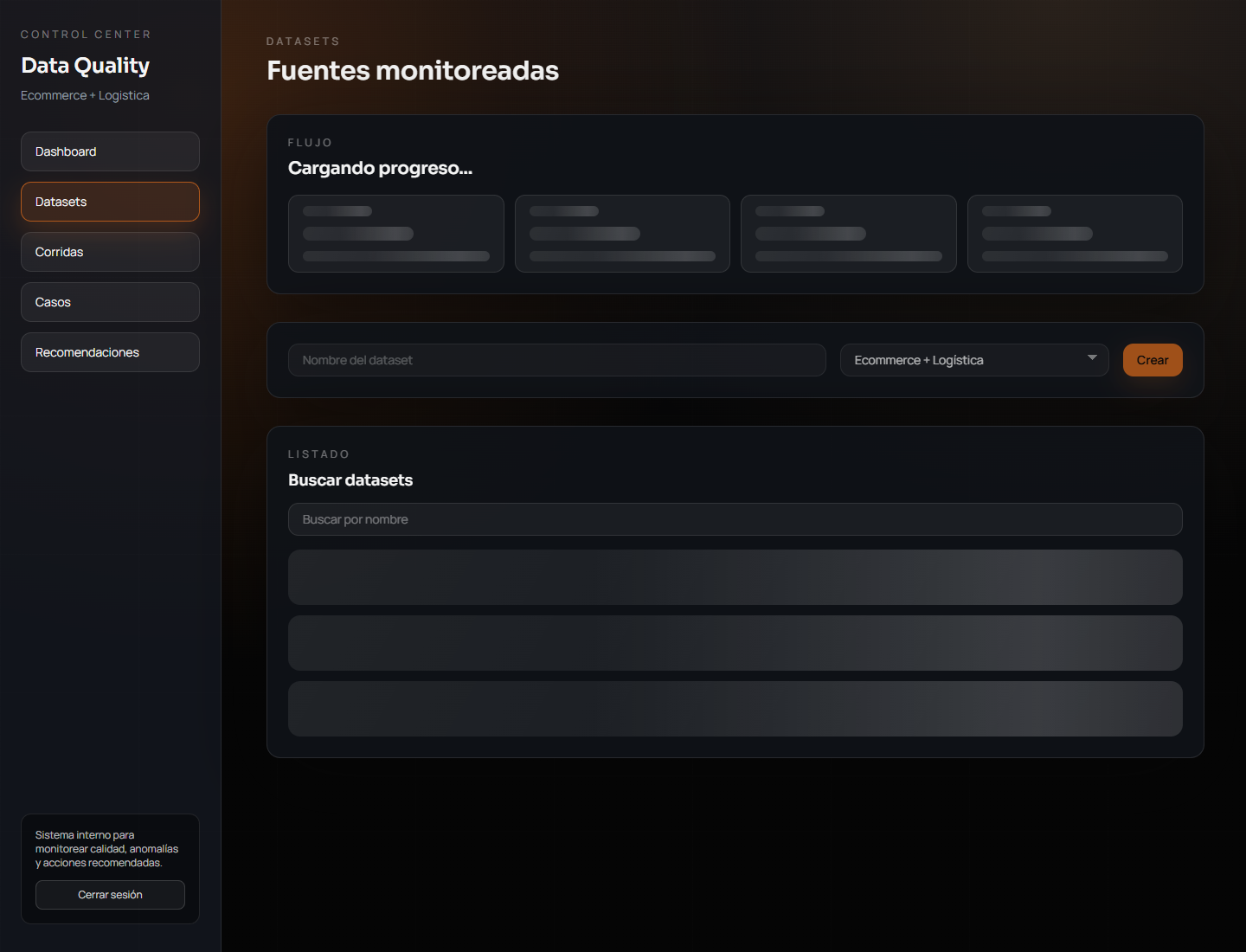Go to Corridas in the sidebar
1246x952 pixels.
click(x=110, y=252)
